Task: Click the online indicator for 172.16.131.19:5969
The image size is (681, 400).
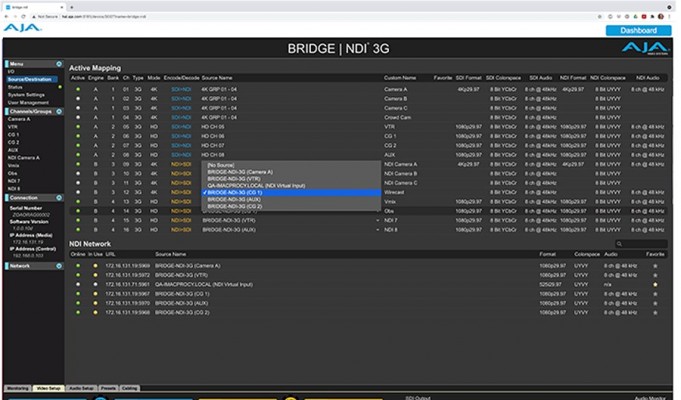Action: coord(78,266)
